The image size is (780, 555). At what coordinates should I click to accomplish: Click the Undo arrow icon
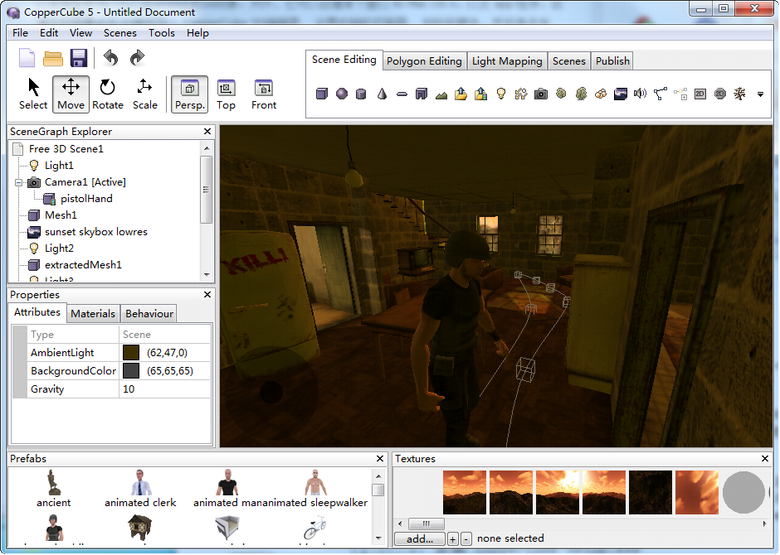click(110, 59)
